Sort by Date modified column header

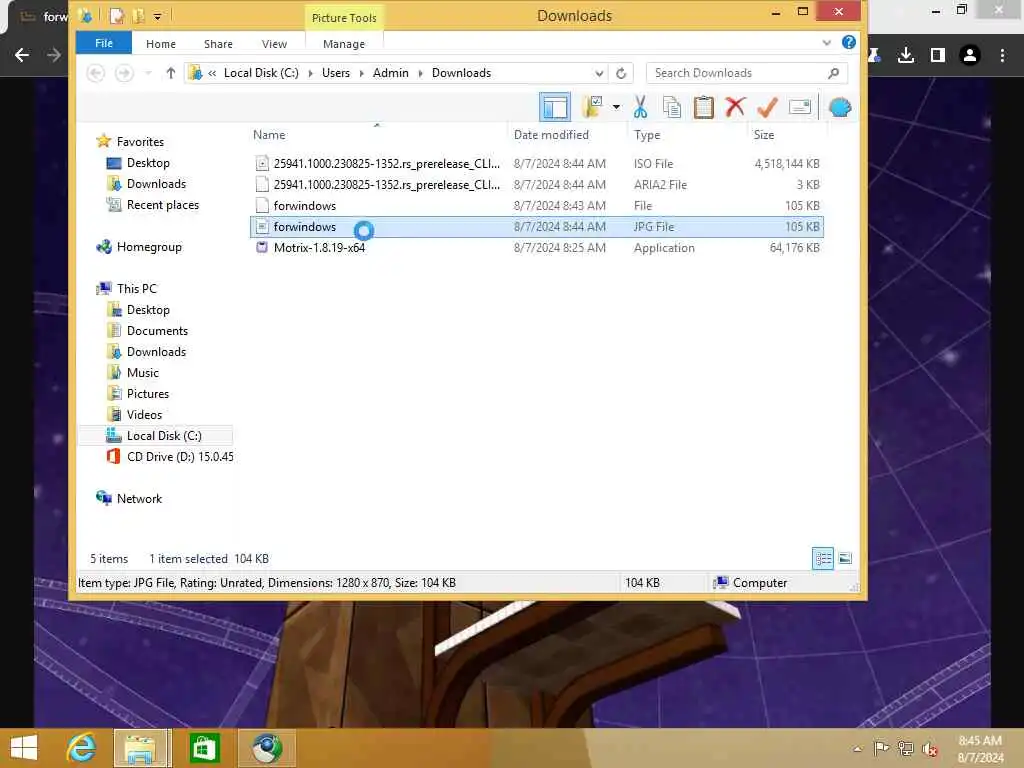pyautogui.click(x=551, y=135)
